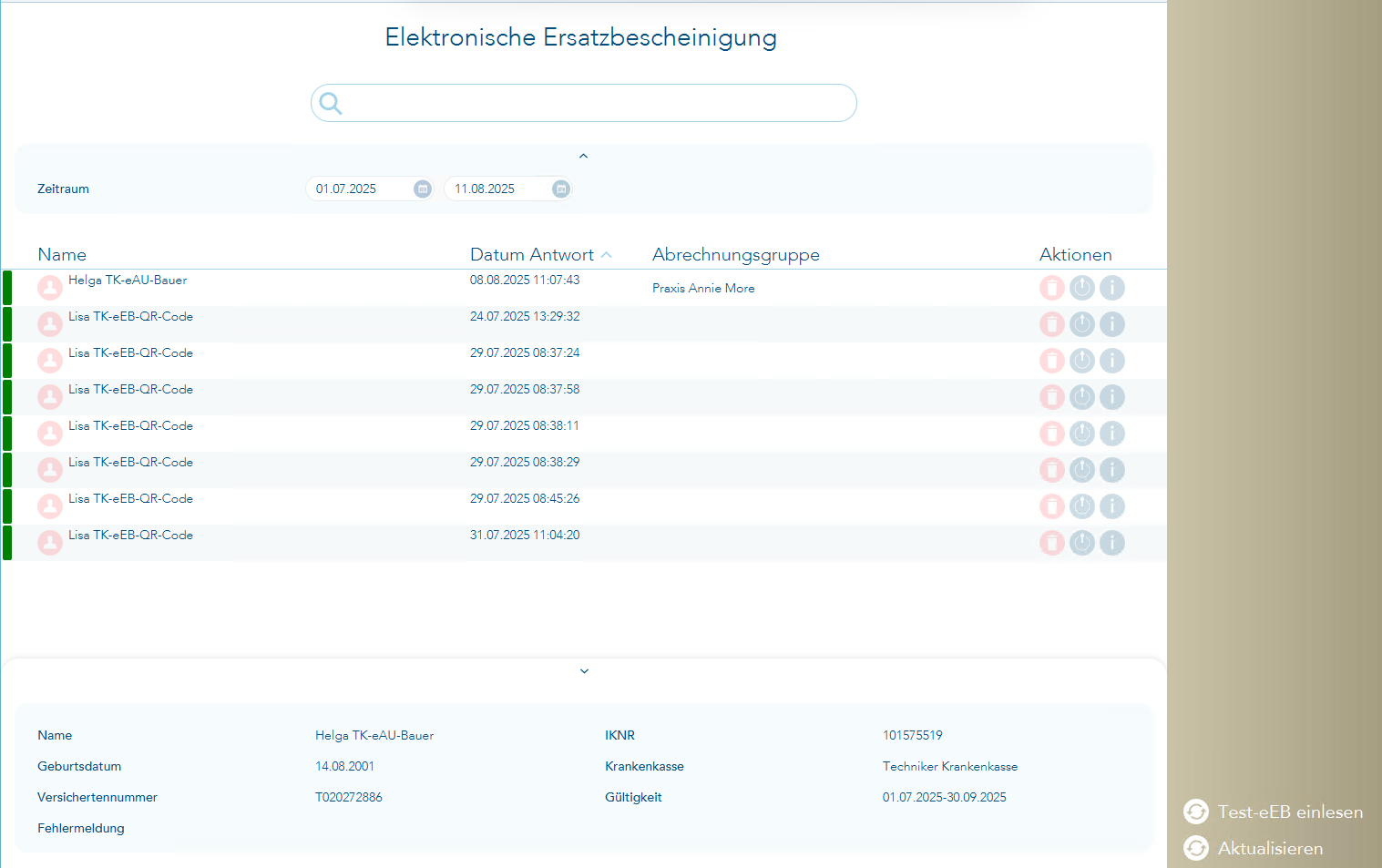
Task: Click the magnifier icon in the search bar
Action: pos(331,104)
